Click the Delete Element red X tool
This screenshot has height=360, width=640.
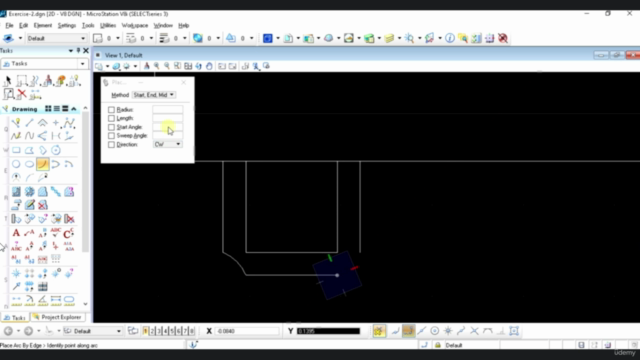pyautogui.click(x=22, y=94)
